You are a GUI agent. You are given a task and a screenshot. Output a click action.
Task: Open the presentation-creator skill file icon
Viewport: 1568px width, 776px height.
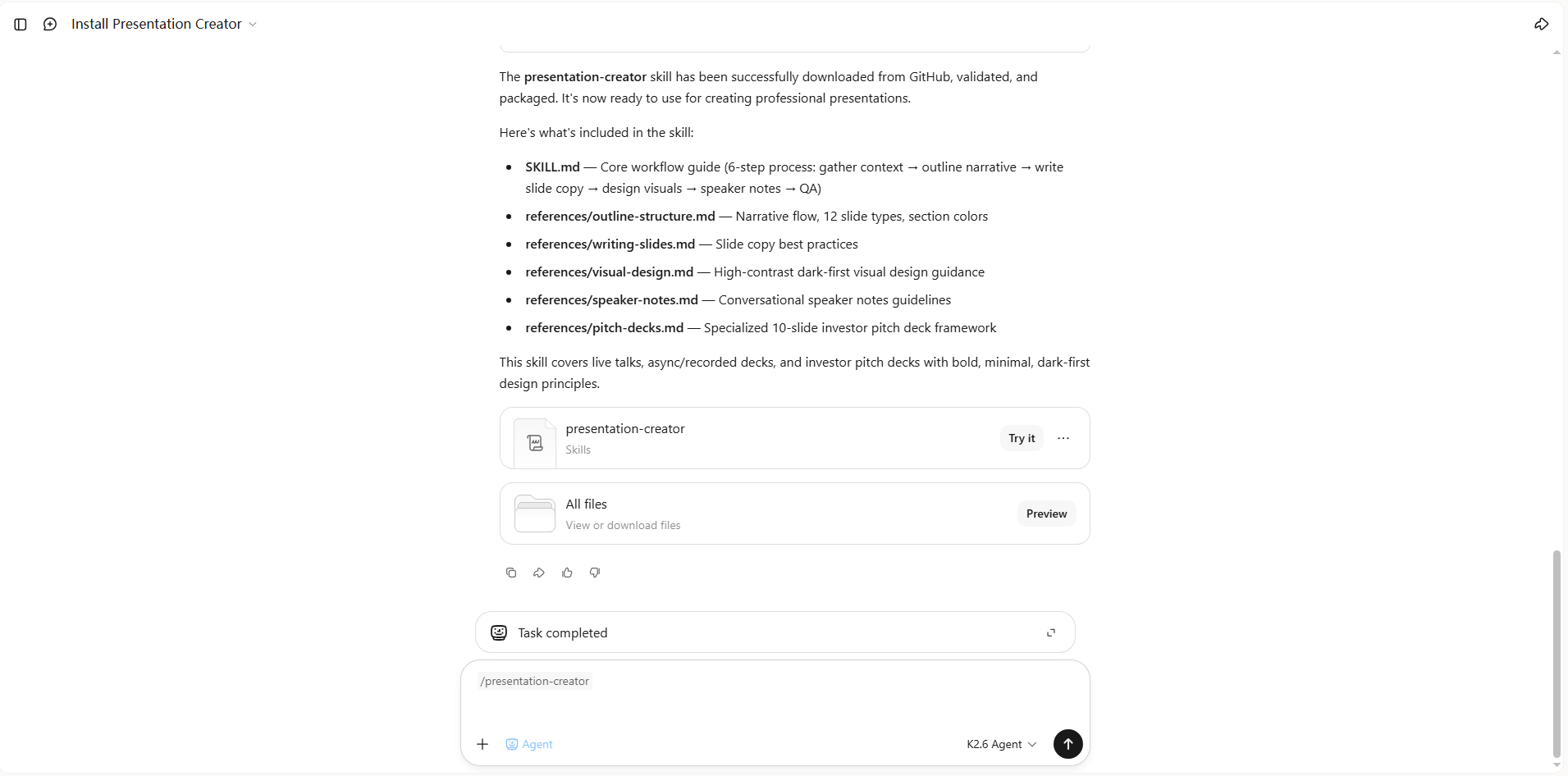pos(535,443)
